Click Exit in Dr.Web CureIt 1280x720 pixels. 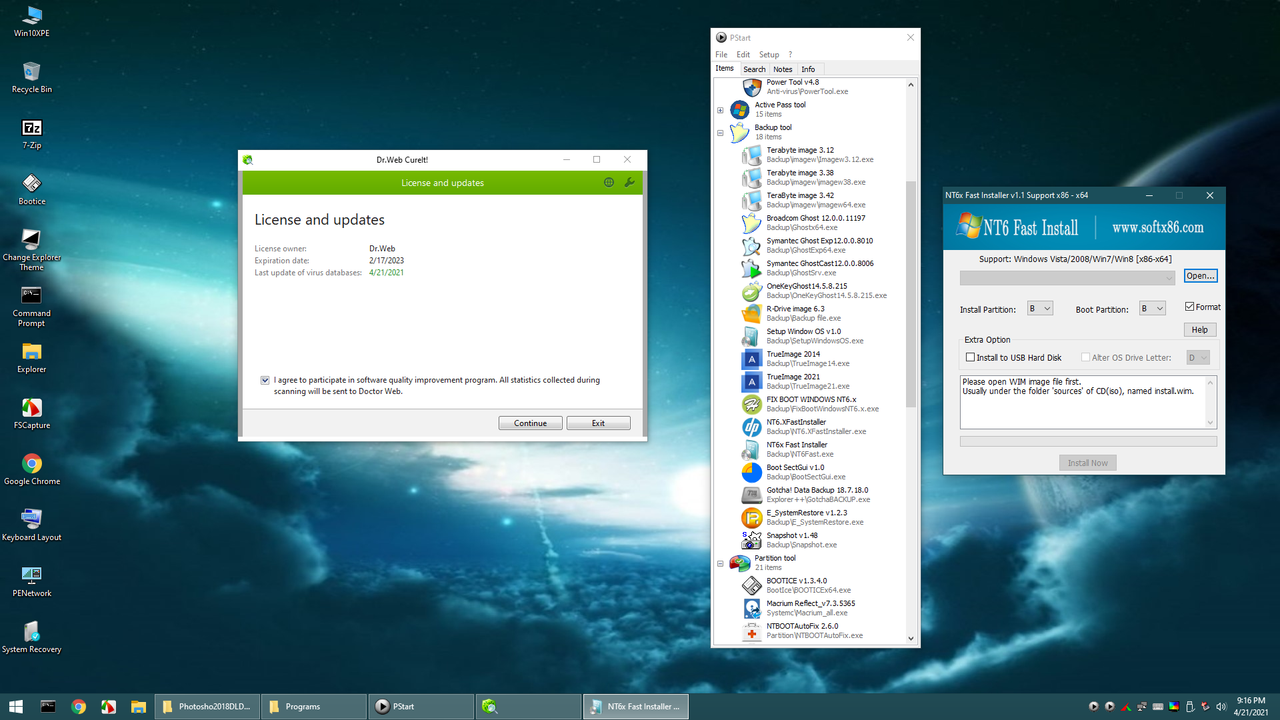(x=598, y=423)
